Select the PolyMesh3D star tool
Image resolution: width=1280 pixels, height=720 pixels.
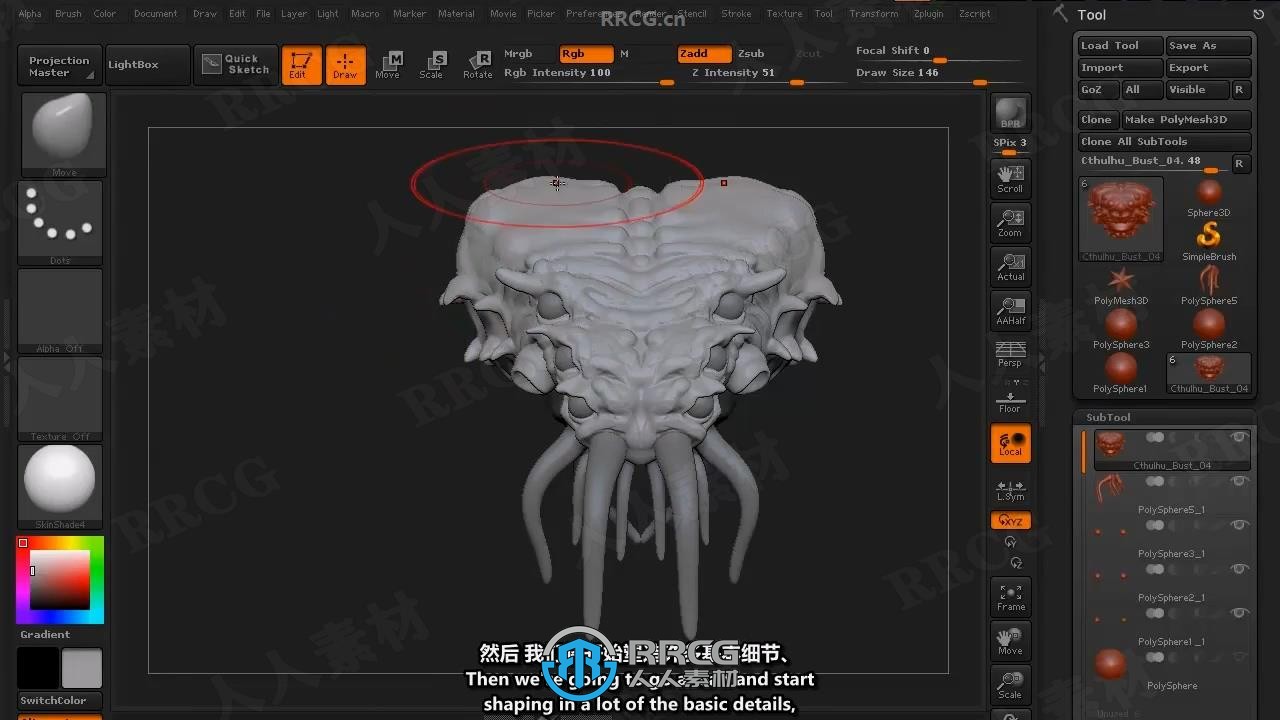click(x=1121, y=286)
